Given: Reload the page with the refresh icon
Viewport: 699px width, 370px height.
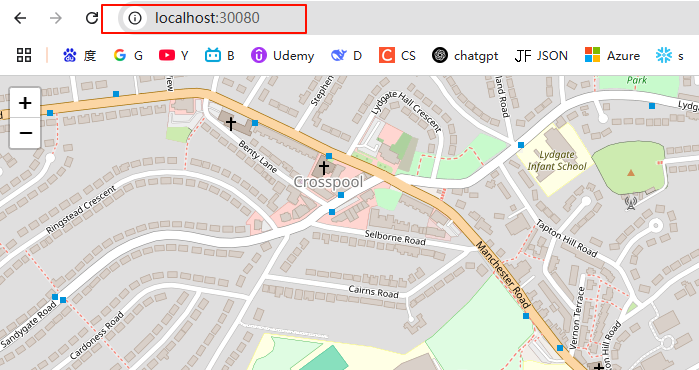Looking at the screenshot, I should [92, 18].
